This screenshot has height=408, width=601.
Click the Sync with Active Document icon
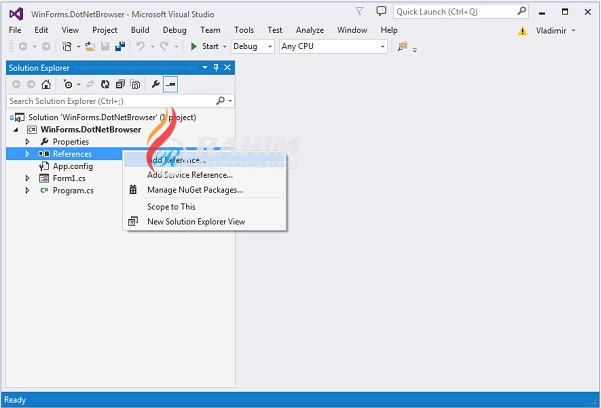(90, 84)
